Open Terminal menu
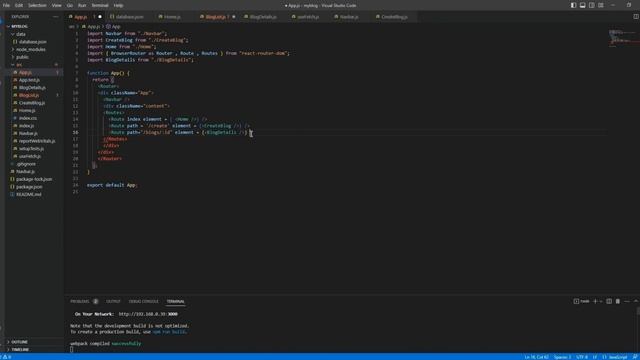The height and width of the screenshot is (360, 640). pyautogui.click(x=100, y=5)
